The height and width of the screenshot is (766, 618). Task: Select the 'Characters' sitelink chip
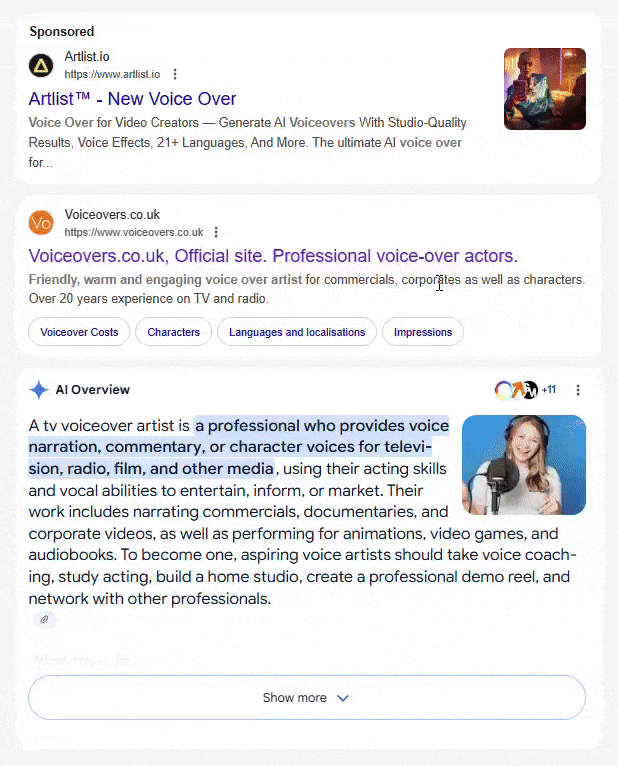pos(173,332)
